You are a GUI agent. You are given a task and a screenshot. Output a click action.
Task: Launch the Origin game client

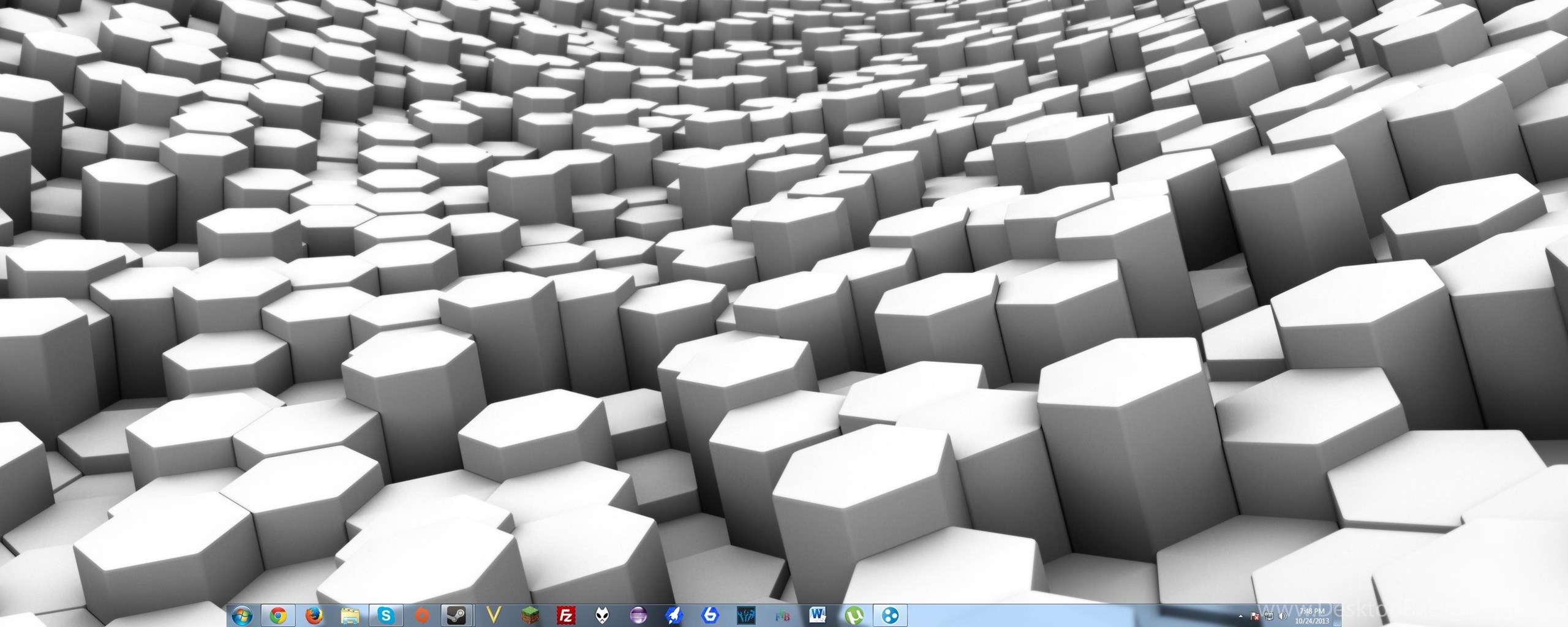pos(422,615)
